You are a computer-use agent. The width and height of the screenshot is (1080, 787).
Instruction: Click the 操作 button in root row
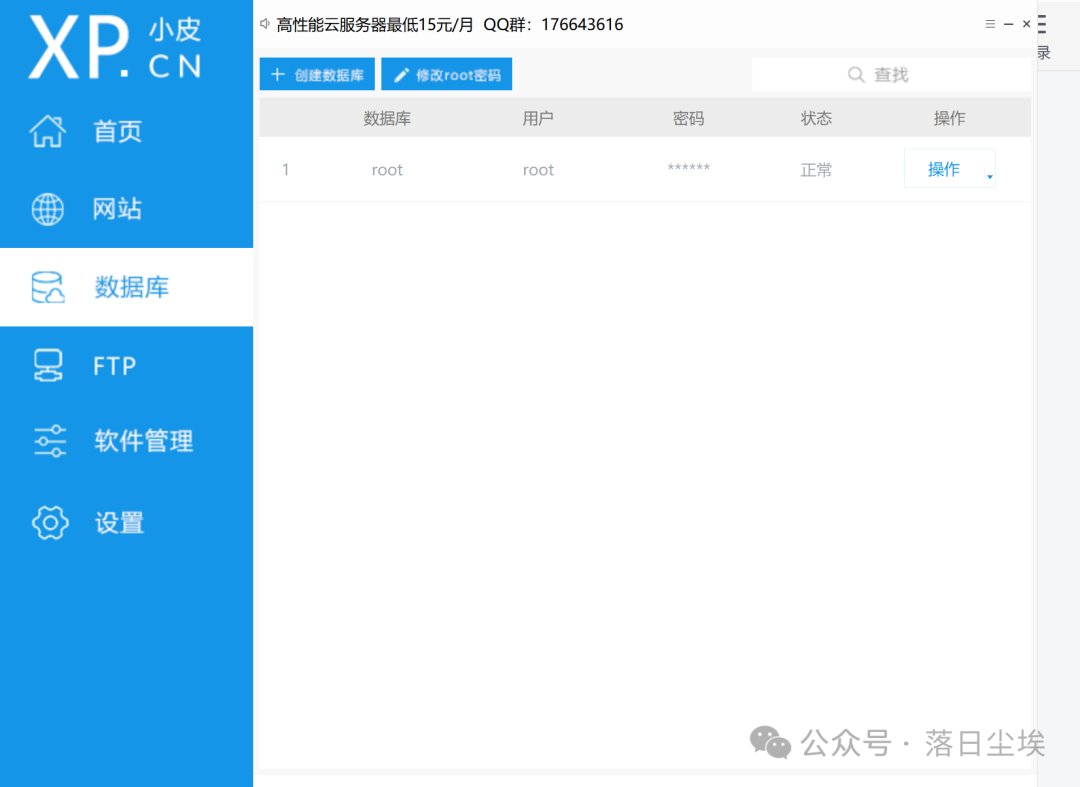coord(943,169)
